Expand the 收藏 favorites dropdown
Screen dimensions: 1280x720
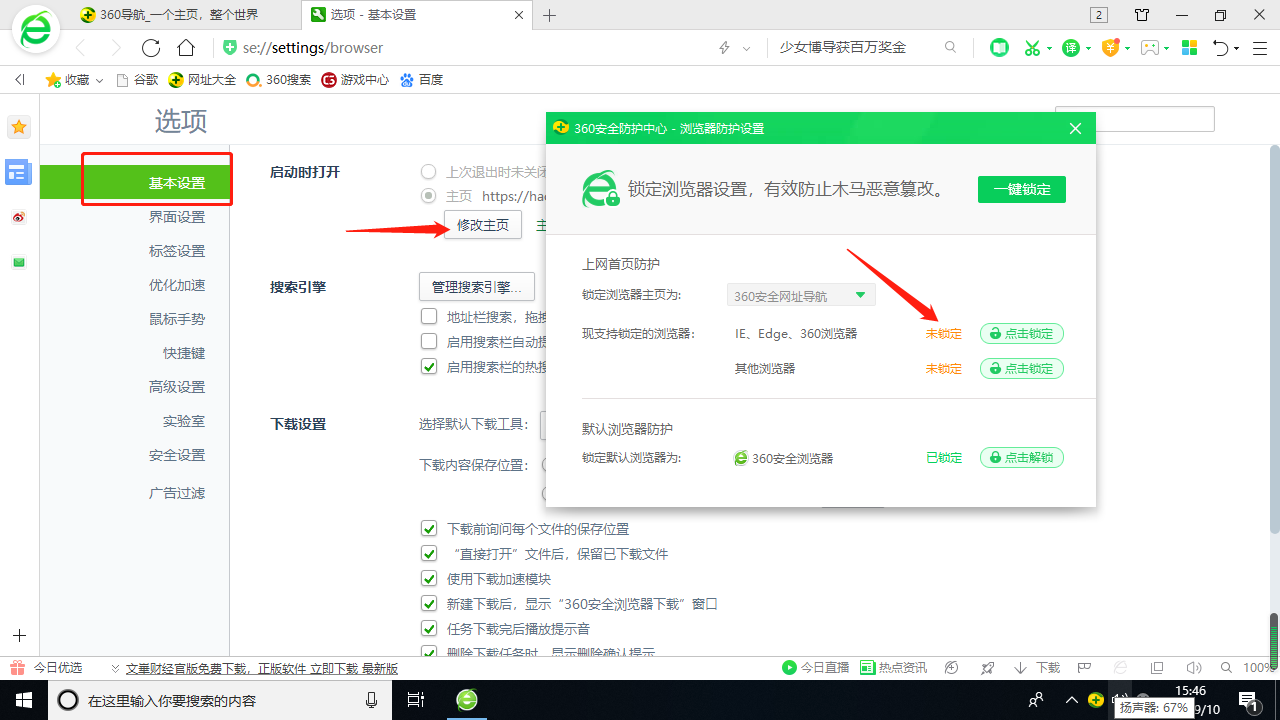click(x=98, y=79)
